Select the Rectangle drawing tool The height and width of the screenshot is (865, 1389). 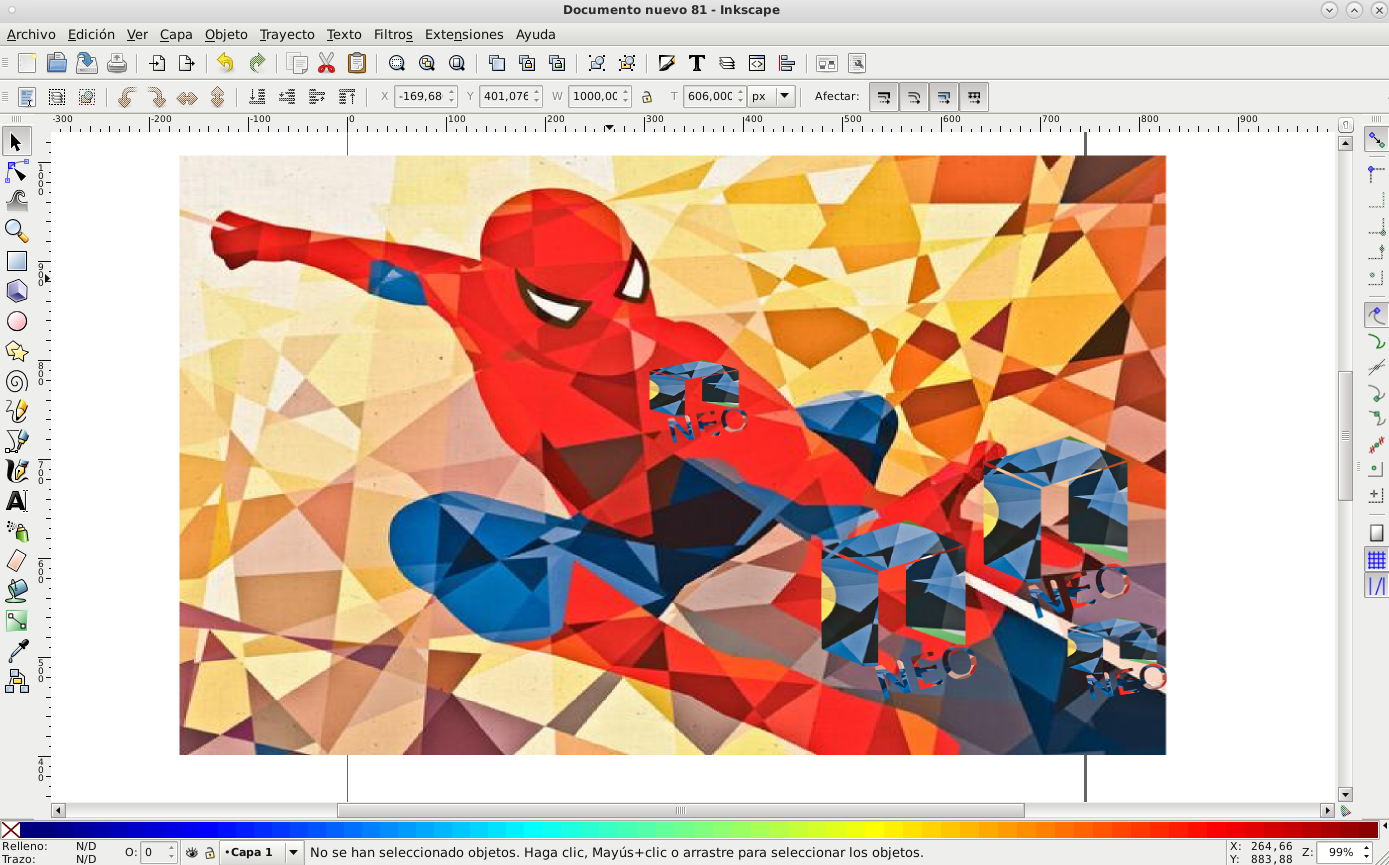pos(16,261)
